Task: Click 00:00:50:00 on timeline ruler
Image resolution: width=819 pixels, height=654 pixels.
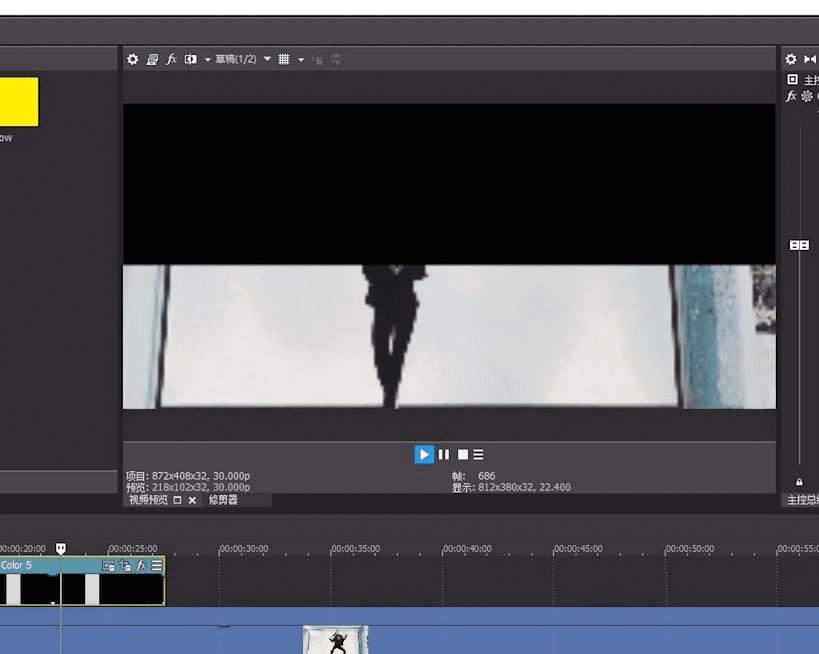Action: coord(689,549)
